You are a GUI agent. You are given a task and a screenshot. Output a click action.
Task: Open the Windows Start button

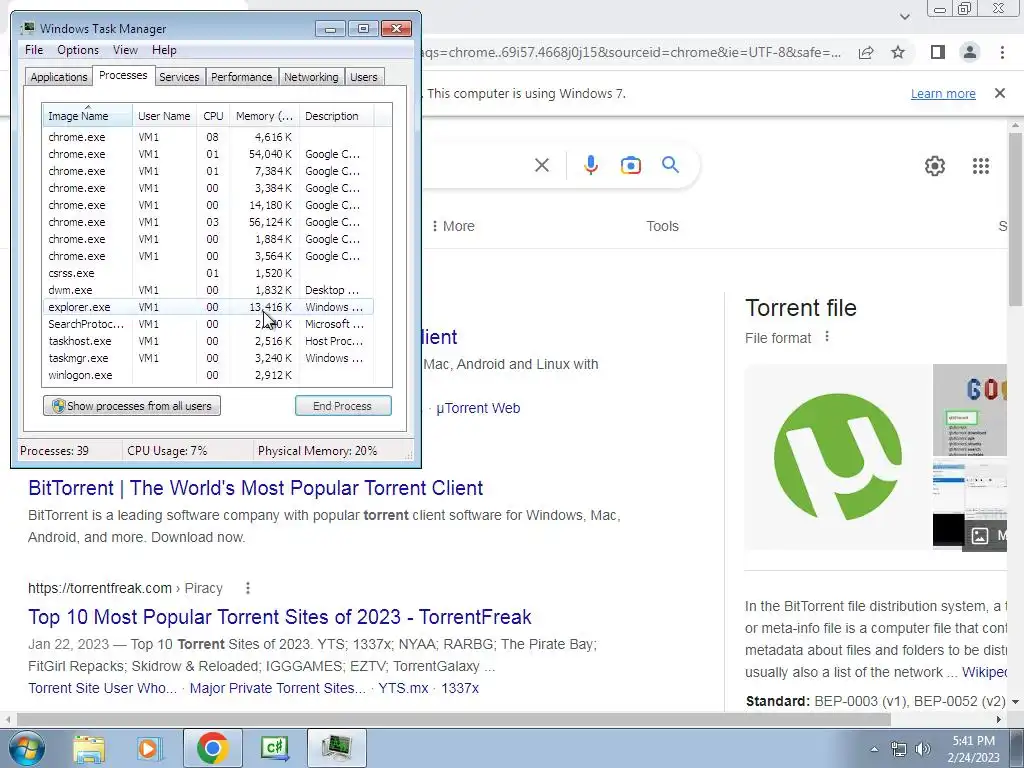click(x=27, y=748)
